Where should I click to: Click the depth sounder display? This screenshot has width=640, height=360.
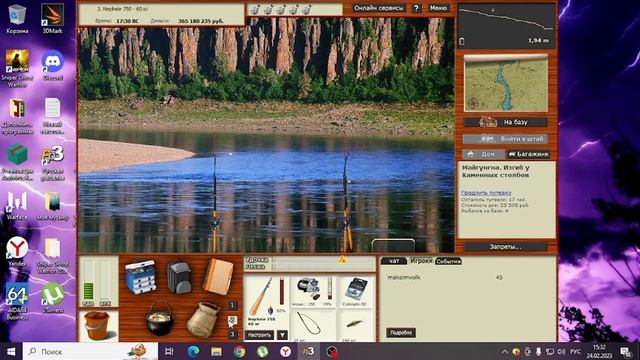pos(507,26)
